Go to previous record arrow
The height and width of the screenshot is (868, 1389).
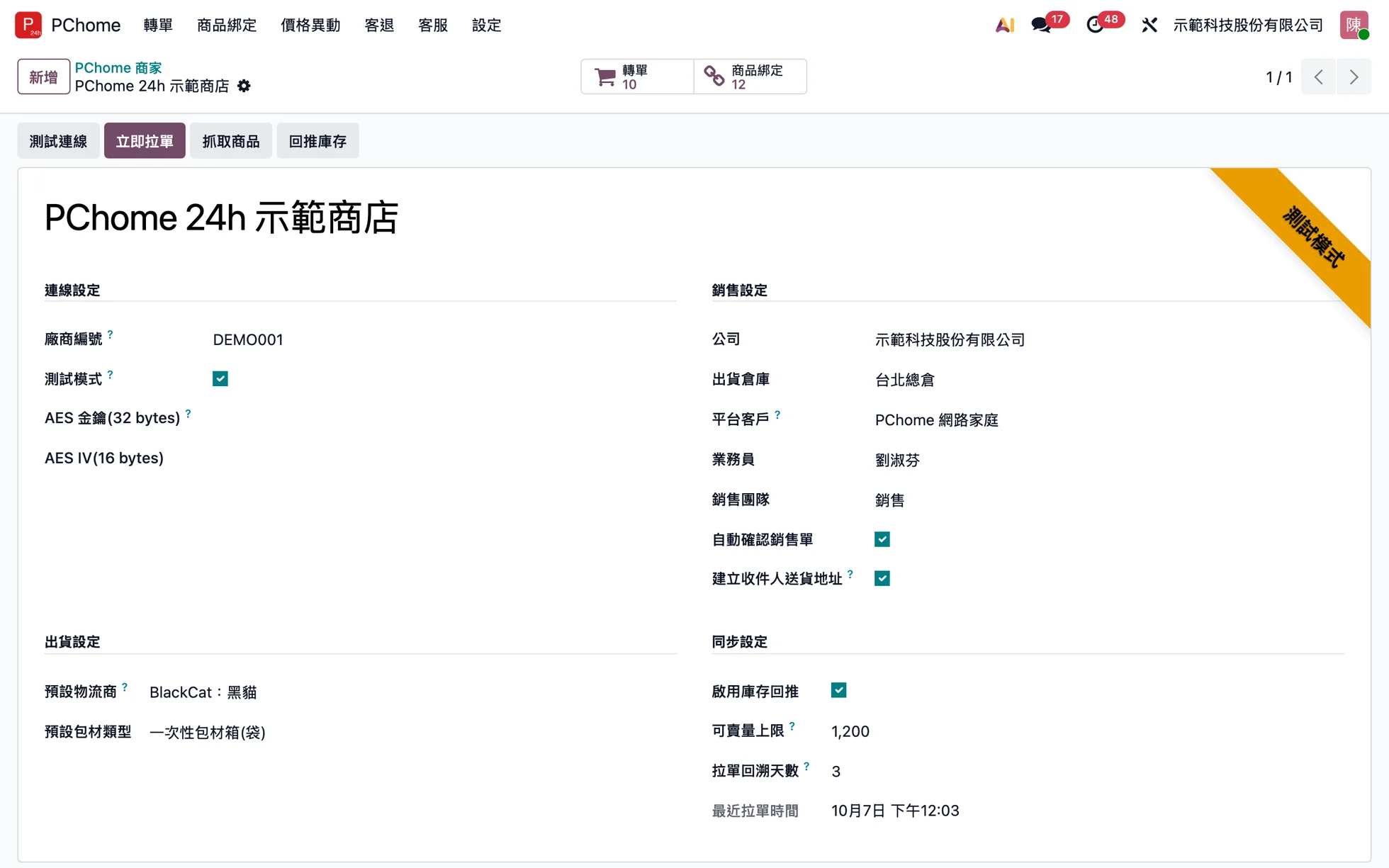1318,77
